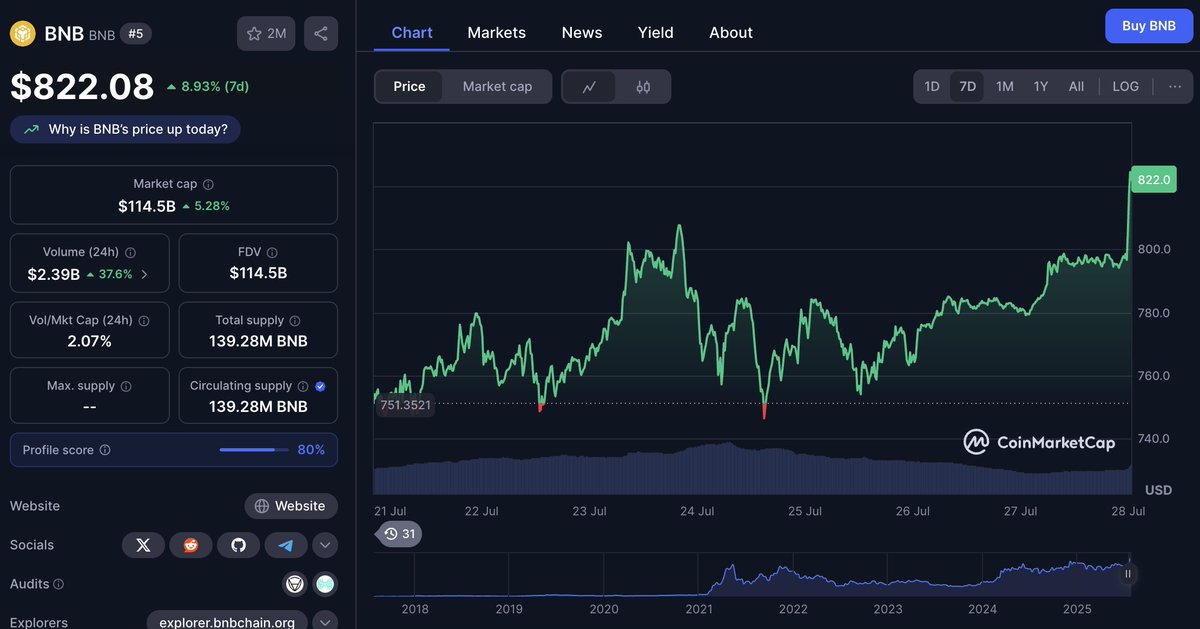
Task: Click the historical range navigator mini chart
Action: (x=752, y=575)
